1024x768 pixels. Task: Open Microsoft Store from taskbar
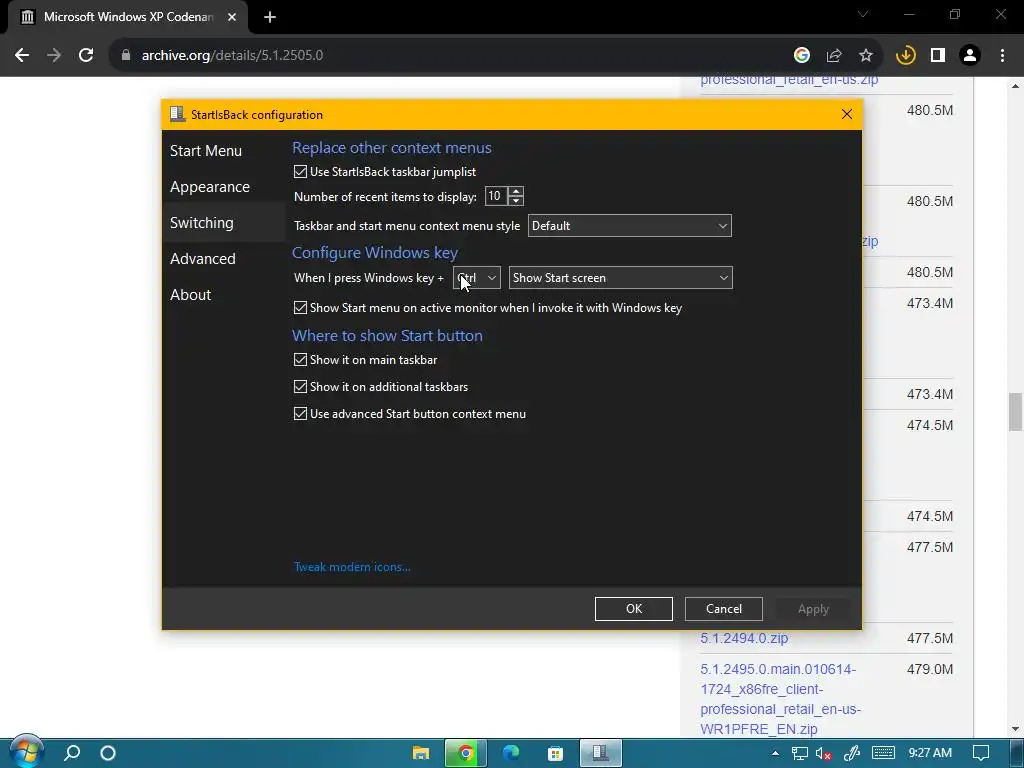tap(555, 753)
